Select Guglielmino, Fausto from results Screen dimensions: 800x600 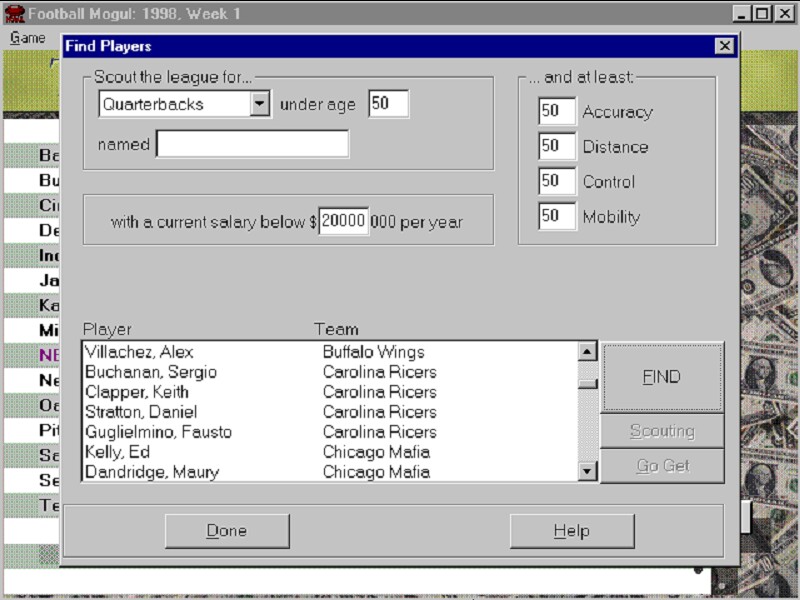click(158, 432)
